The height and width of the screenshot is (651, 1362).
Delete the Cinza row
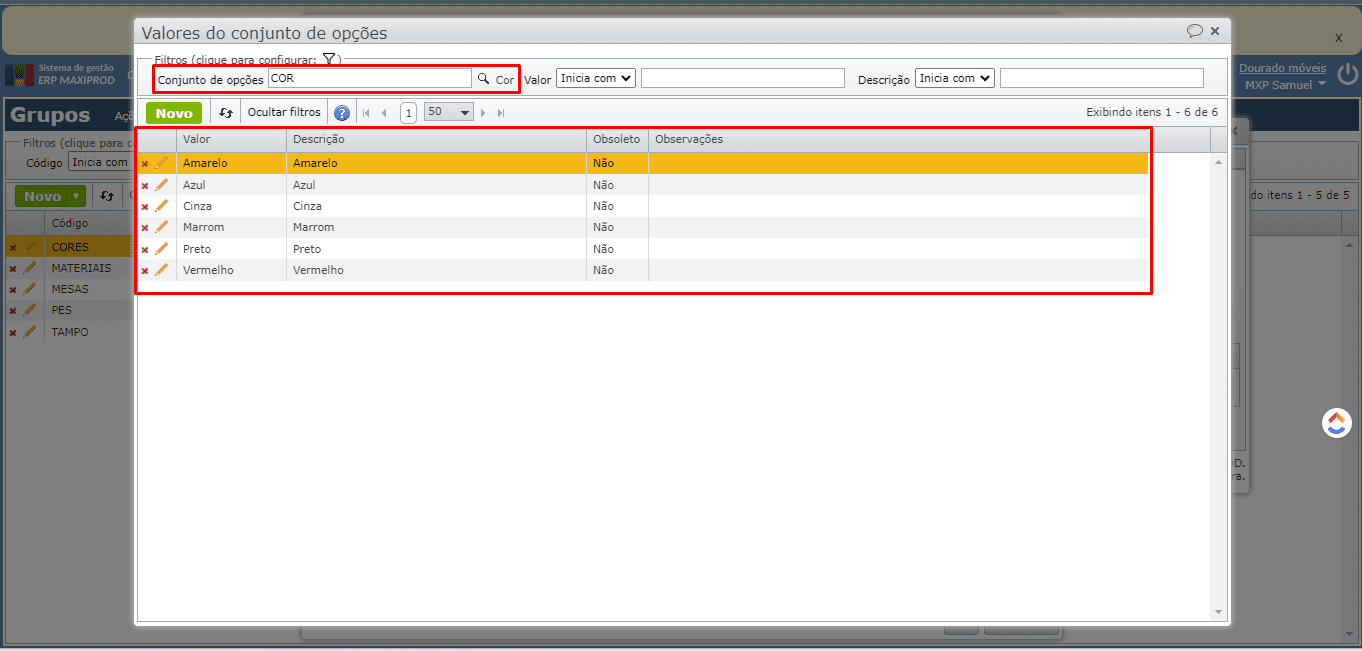coord(145,207)
